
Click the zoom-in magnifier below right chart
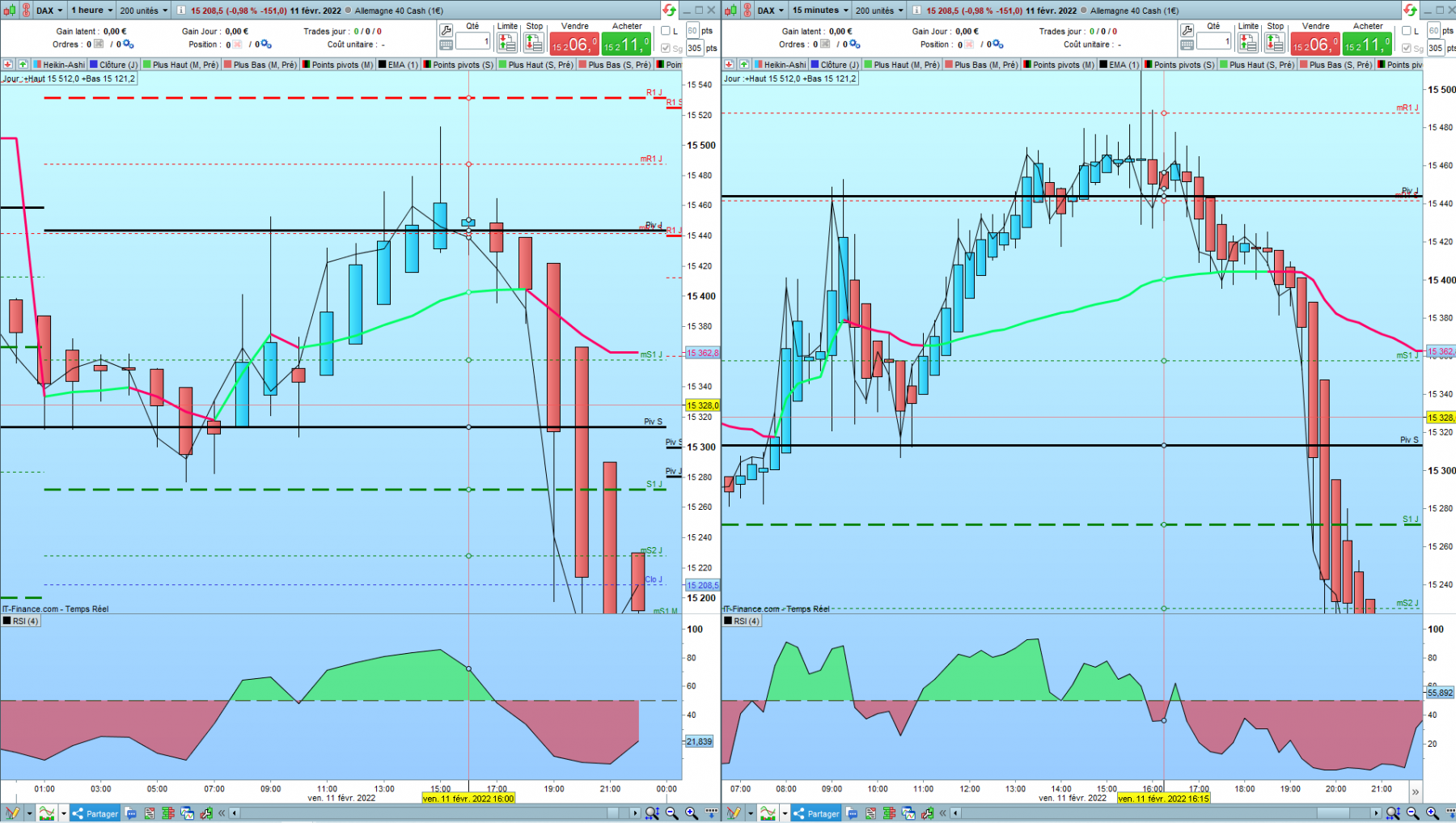[1432, 813]
